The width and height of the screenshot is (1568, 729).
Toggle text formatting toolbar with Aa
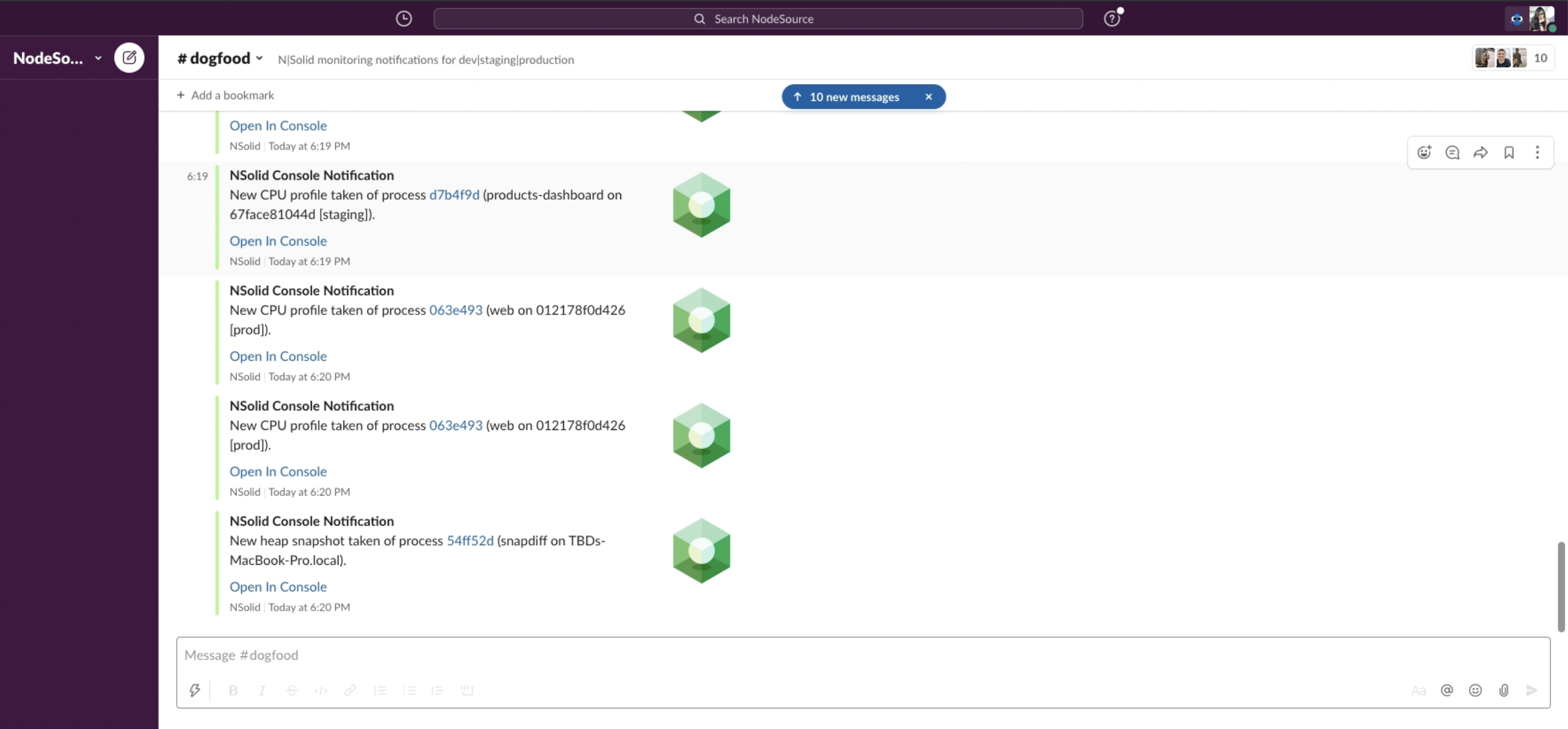tap(1418, 690)
